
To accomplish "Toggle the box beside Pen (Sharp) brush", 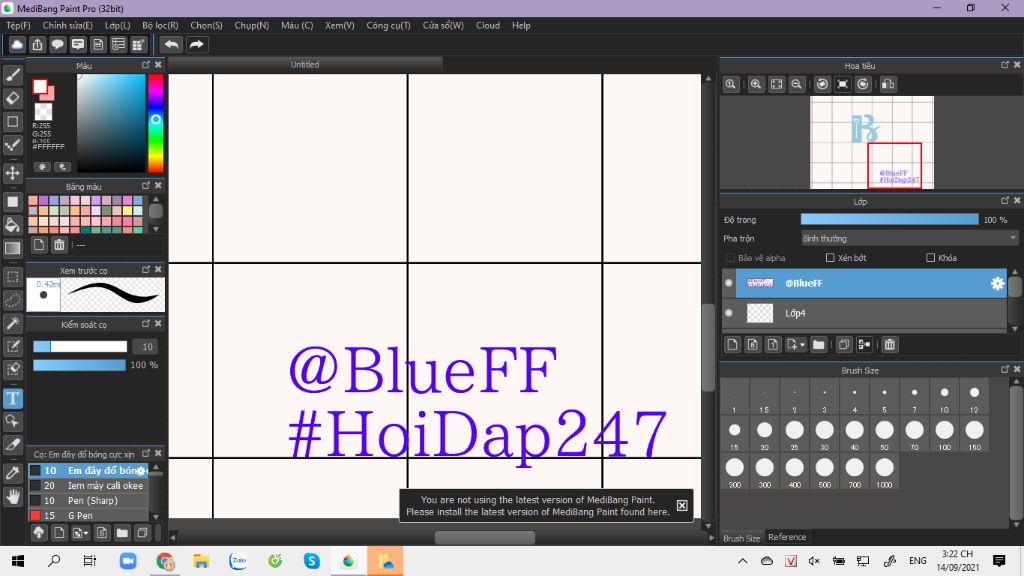I will point(35,501).
